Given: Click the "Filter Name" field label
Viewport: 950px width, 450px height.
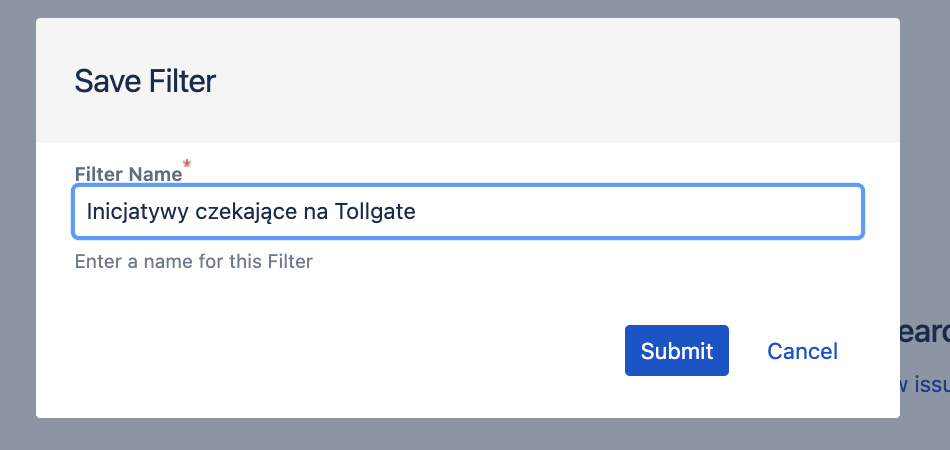Looking at the screenshot, I should point(128,174).
